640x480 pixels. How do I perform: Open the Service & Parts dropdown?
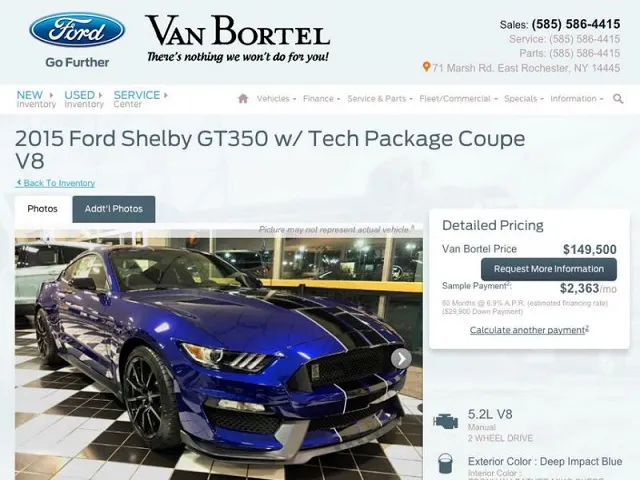[x=380, y=99]
